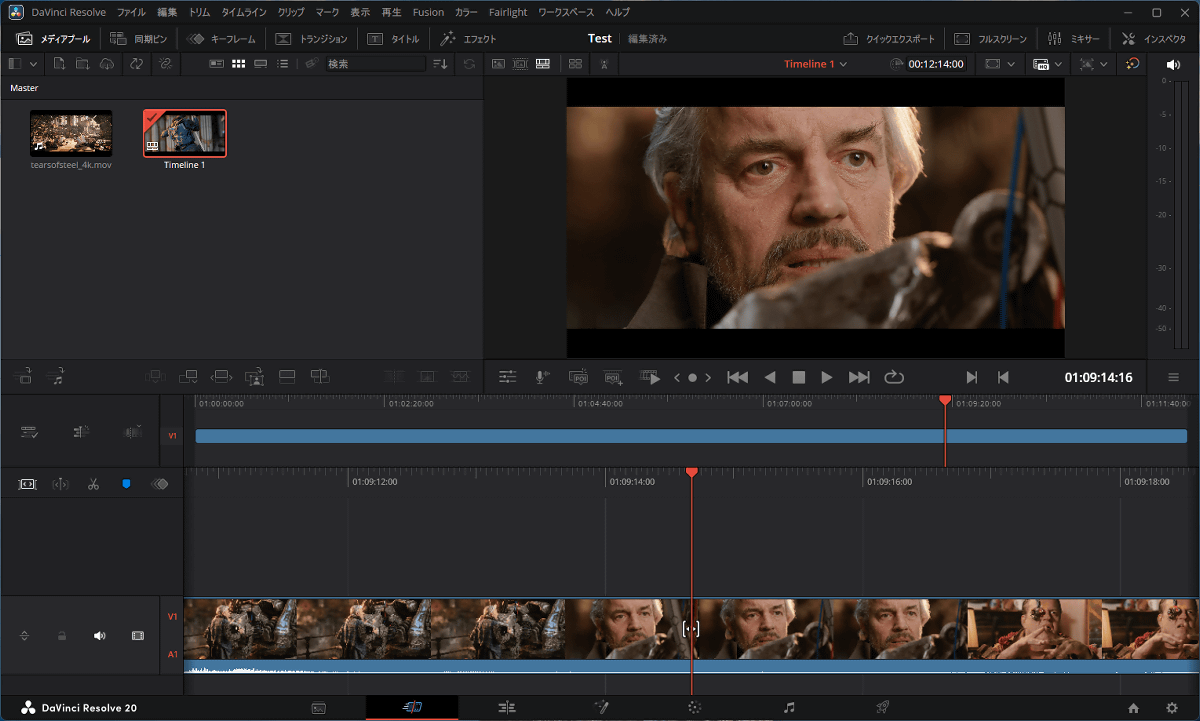Click フルスクリーン button
The image size is (1200, 721).
(990, 39)
